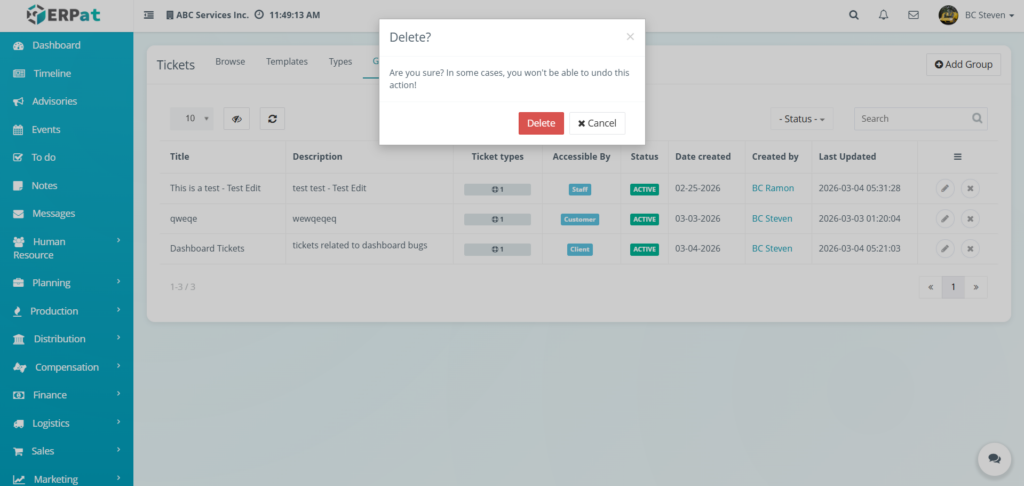The image size is (1024, 486).
Task: Switch to the Types tab
Action: click(x=340, y=61)
